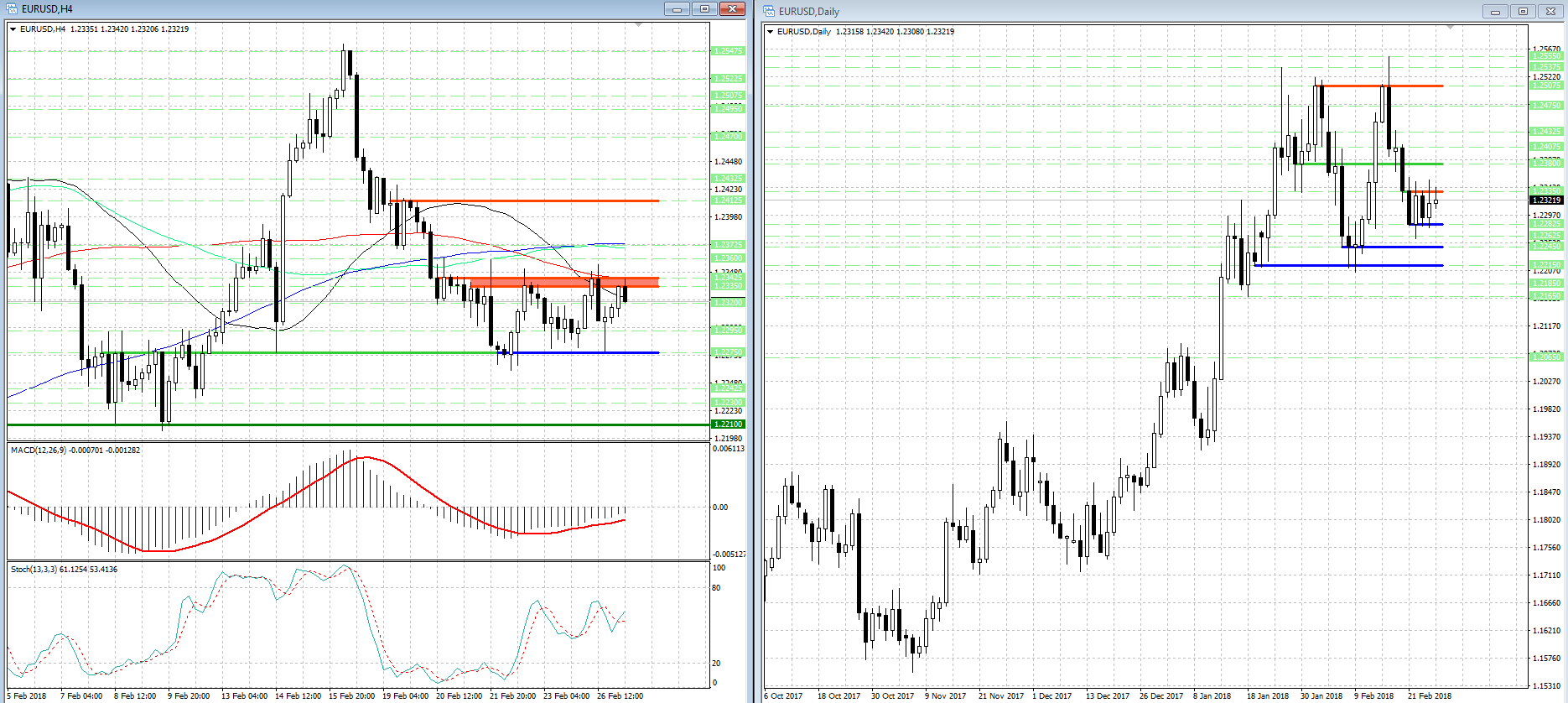The height and width of the screenshot is (703, 1568).
Task: Maximize the EURUSD,Daily chart window
Action: pyautogui.click(x=1523, y=11)
